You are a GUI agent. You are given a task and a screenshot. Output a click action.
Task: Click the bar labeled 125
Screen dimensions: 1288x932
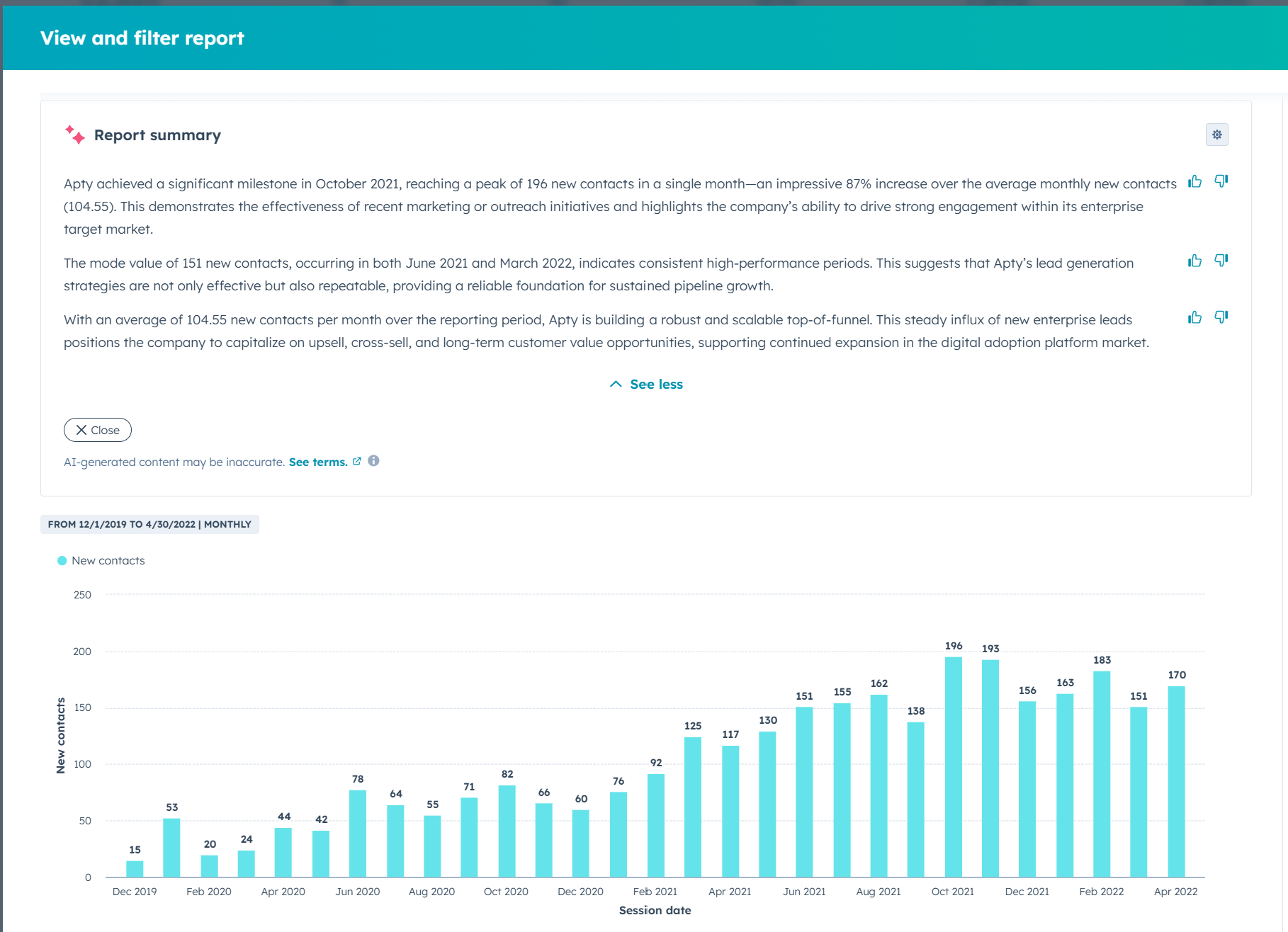(x=693, y=807)
